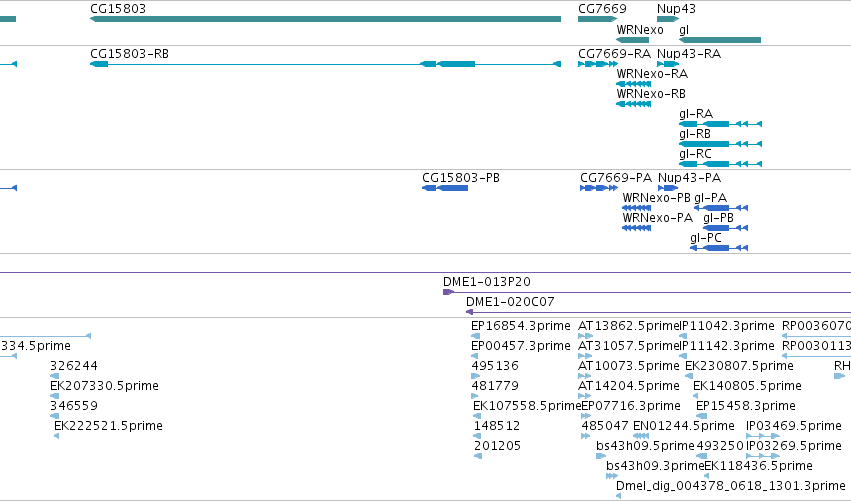Screen dimensions: 851x501
Task: Click bs43h09.5prime EST label
Action: [645, 446]
